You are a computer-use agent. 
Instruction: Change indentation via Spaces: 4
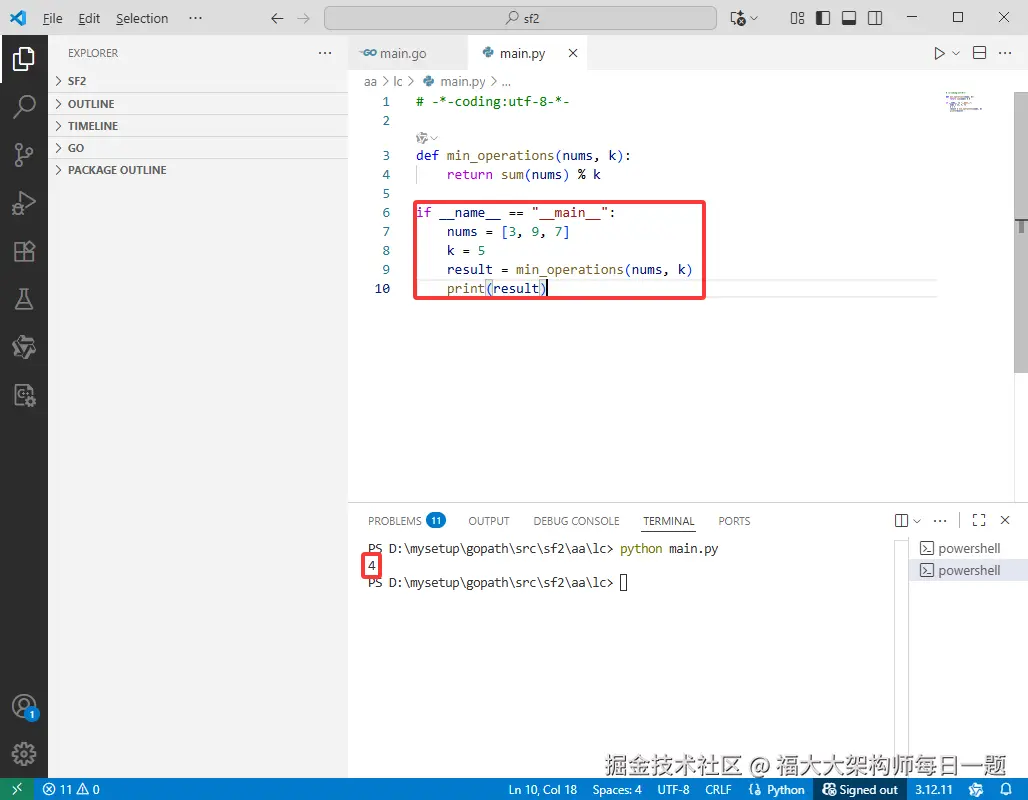617,790
